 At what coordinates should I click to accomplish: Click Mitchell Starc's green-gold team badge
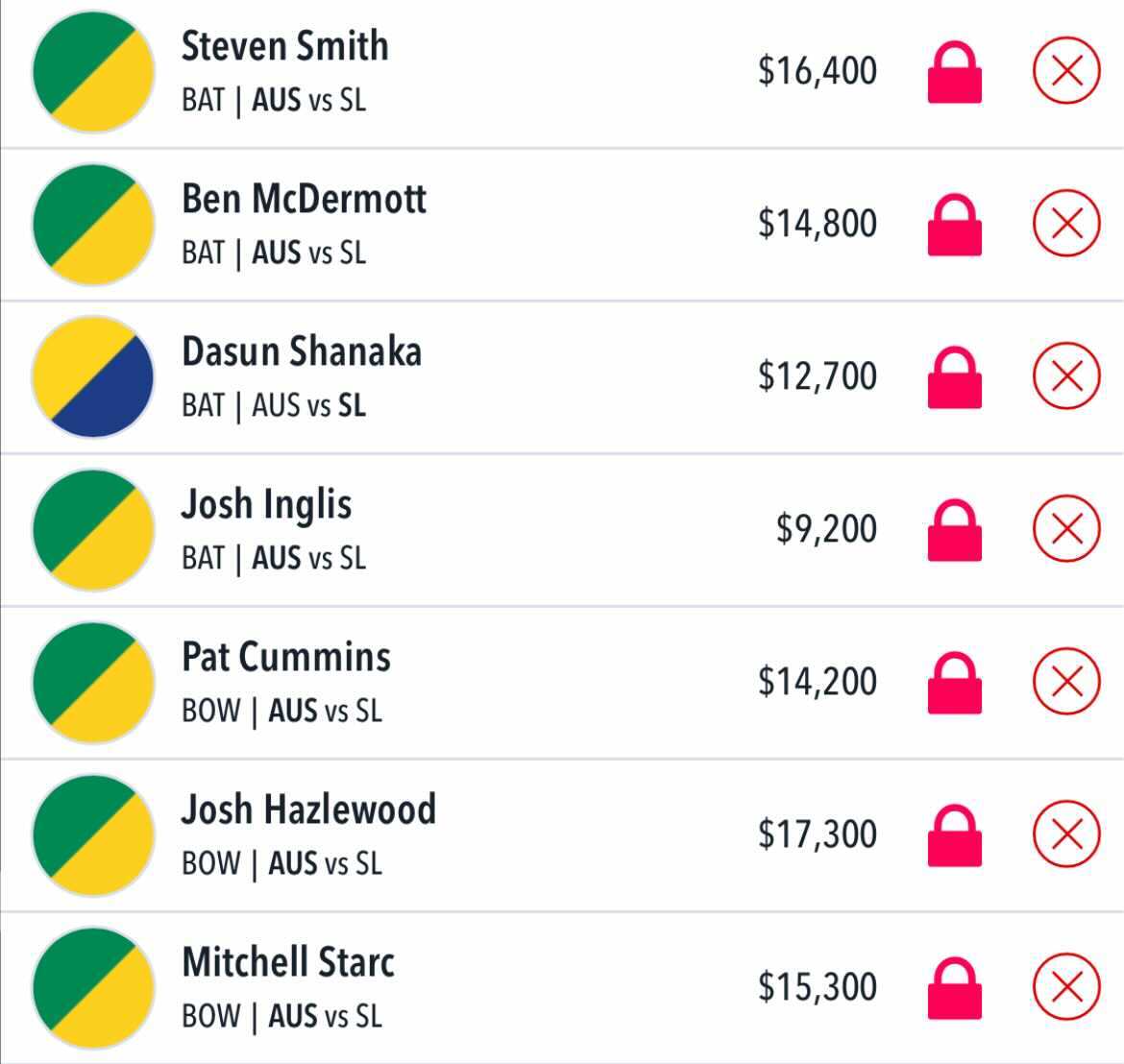point(93,987)
